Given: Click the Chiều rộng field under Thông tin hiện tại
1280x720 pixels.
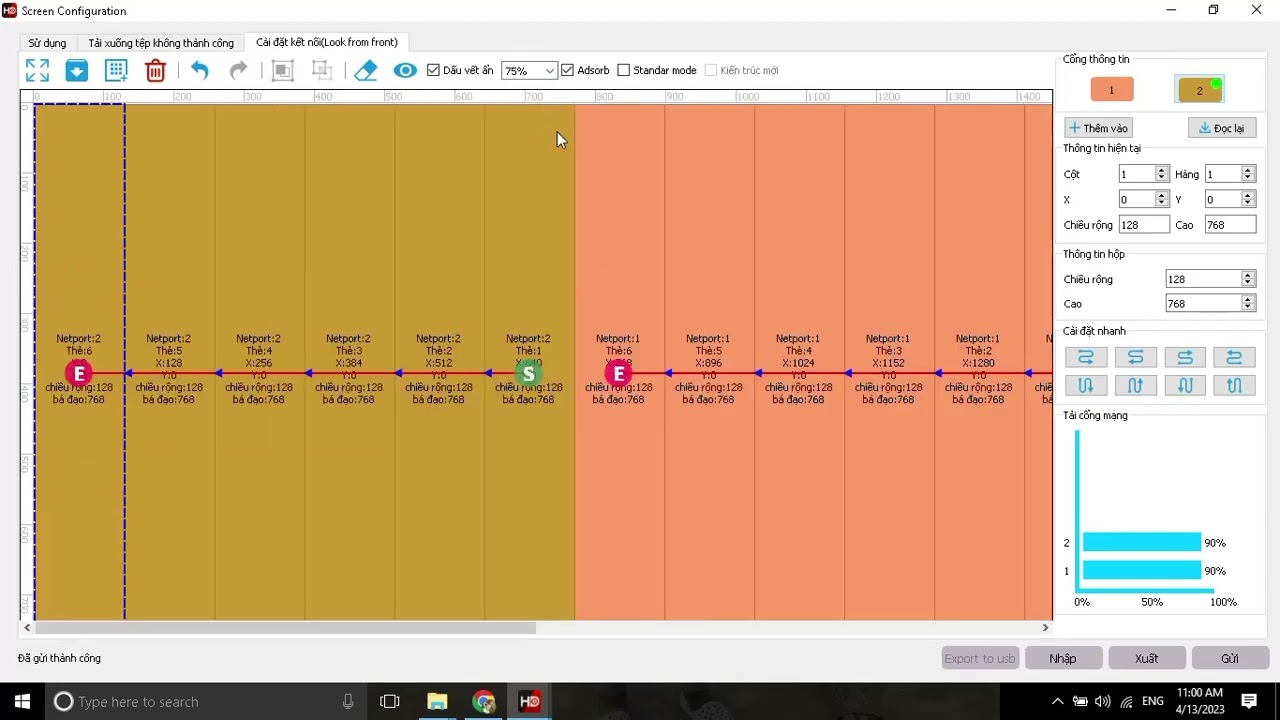Looking at the screenshot, I should 1144,225.
